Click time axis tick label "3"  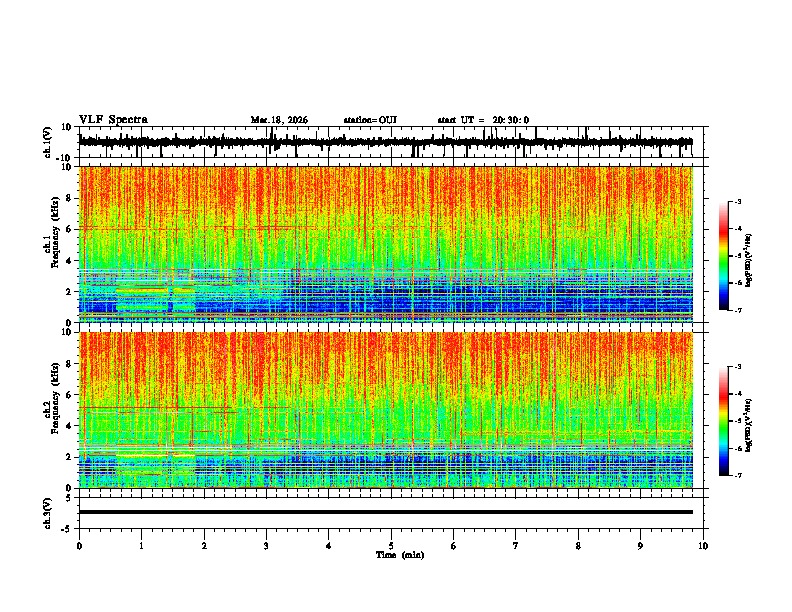coord(266,546)
